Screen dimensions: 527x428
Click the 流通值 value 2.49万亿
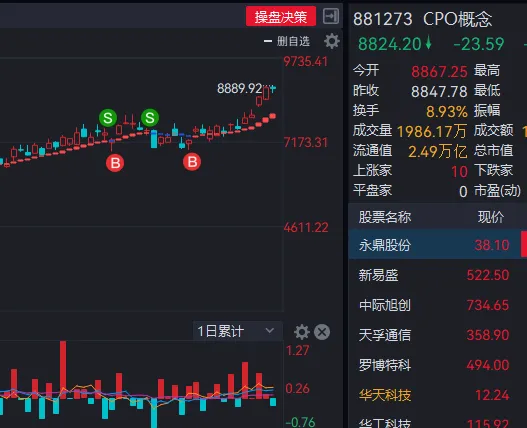[x=438, y=152]
